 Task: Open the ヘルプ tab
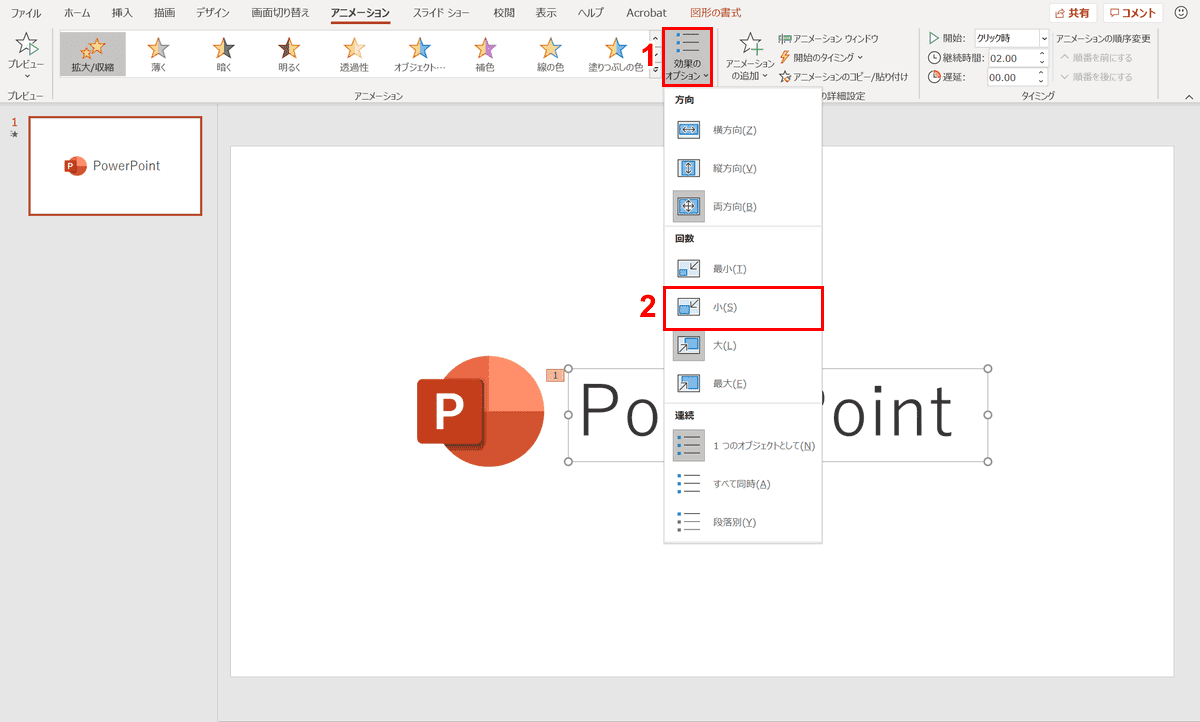[590, 13]
